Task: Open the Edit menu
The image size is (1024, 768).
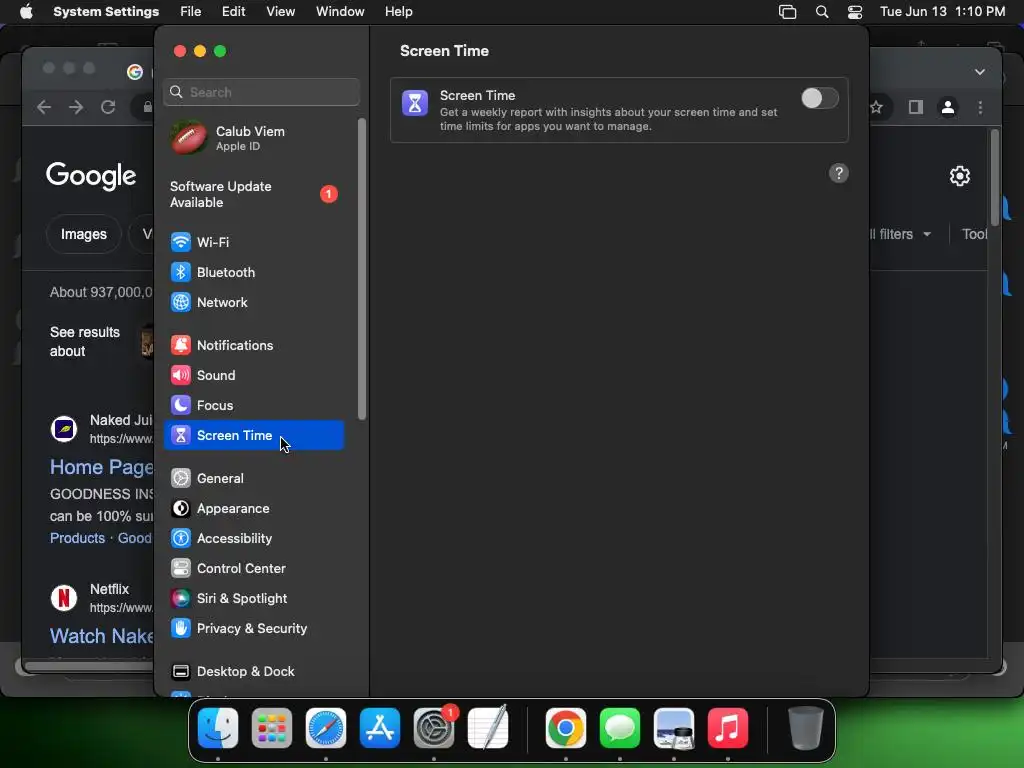Action: 233,12
